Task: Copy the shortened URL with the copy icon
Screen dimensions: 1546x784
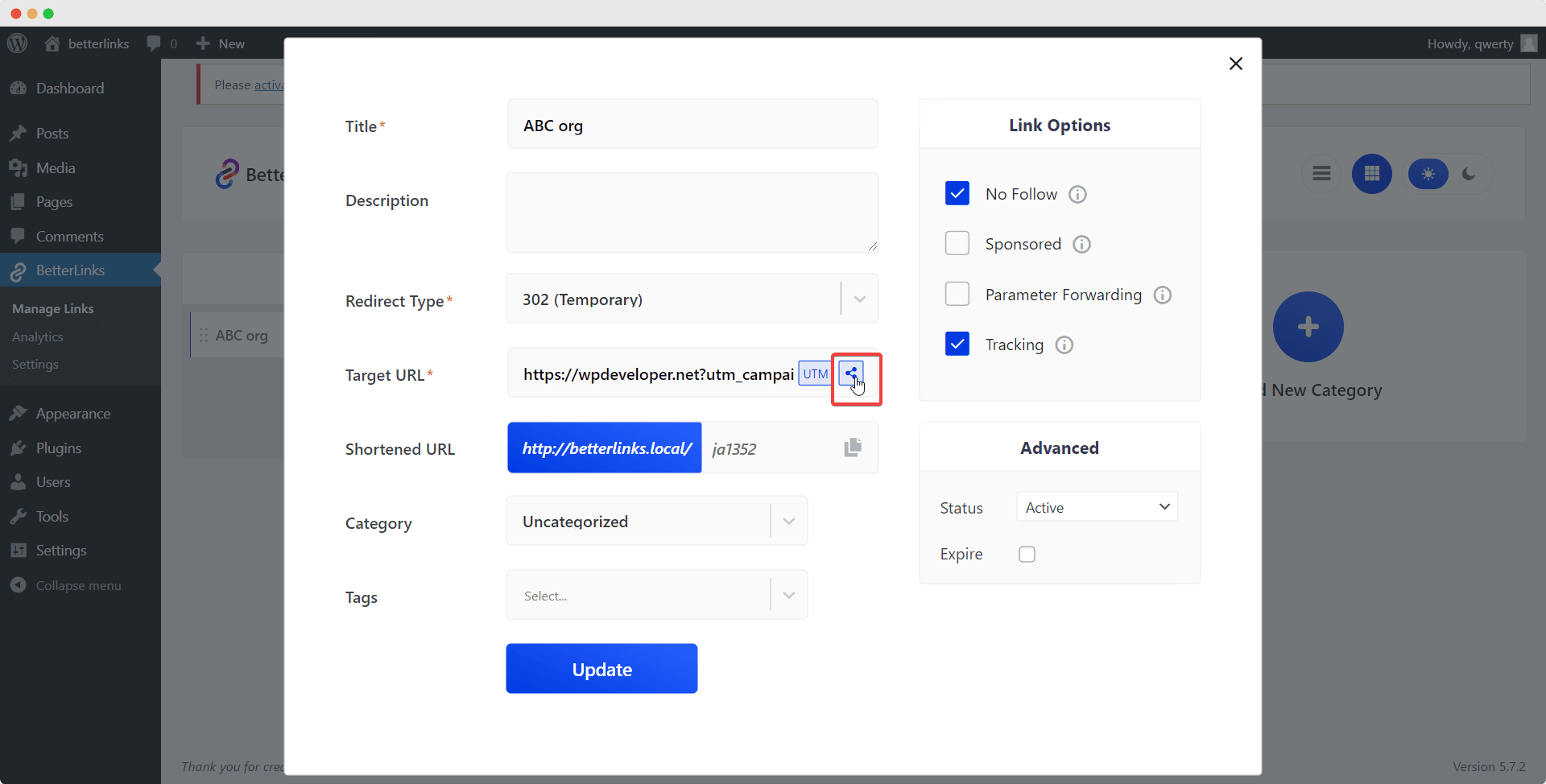Action: (x=852, y=448)
